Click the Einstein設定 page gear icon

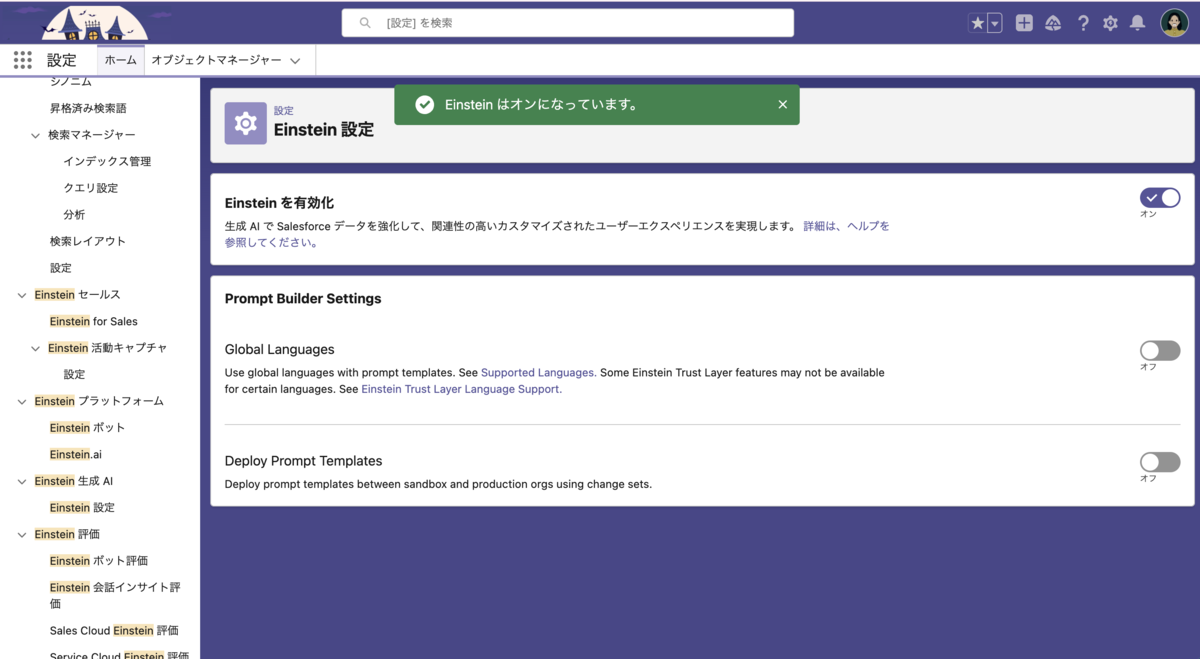245,123
